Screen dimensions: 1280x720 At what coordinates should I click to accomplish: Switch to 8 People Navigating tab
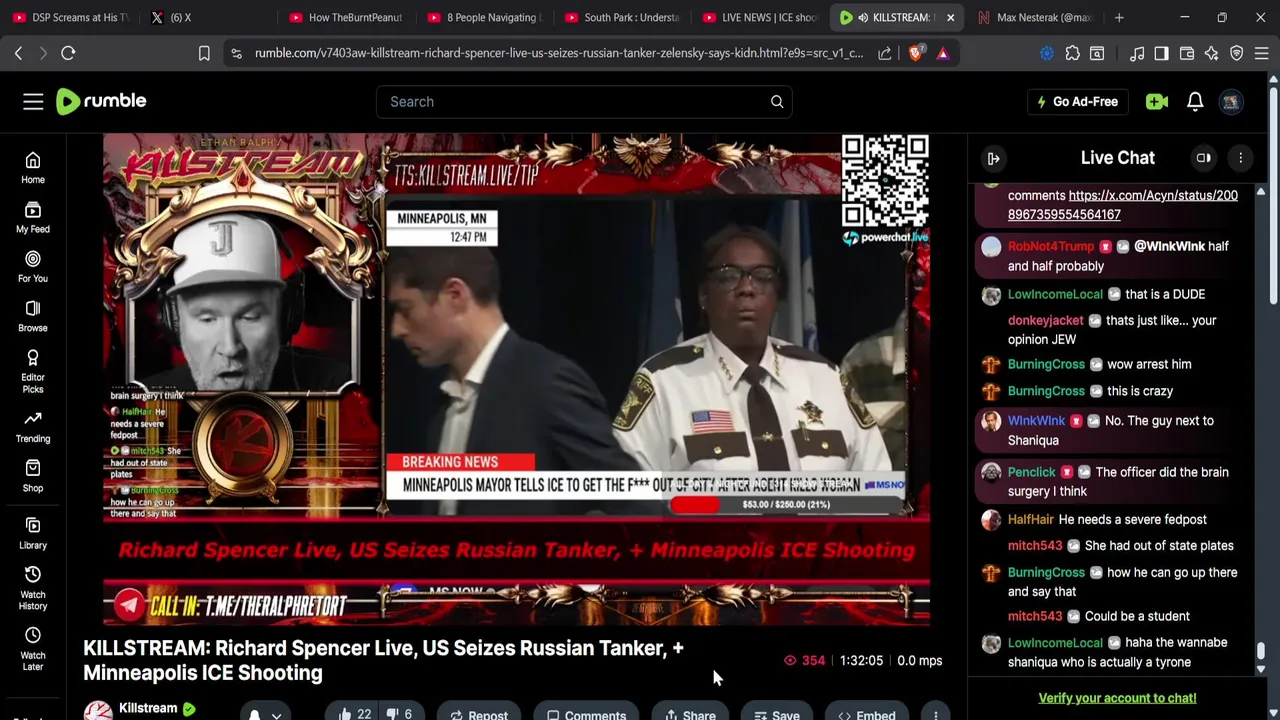tap(483, 17)
